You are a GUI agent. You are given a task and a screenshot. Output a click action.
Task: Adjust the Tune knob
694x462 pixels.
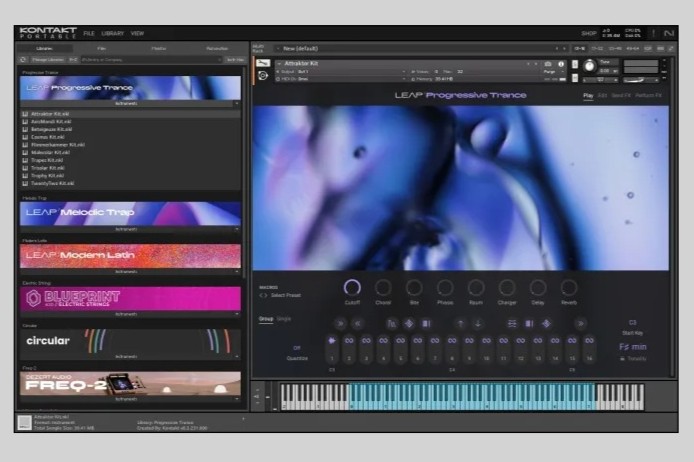point(589,65)
